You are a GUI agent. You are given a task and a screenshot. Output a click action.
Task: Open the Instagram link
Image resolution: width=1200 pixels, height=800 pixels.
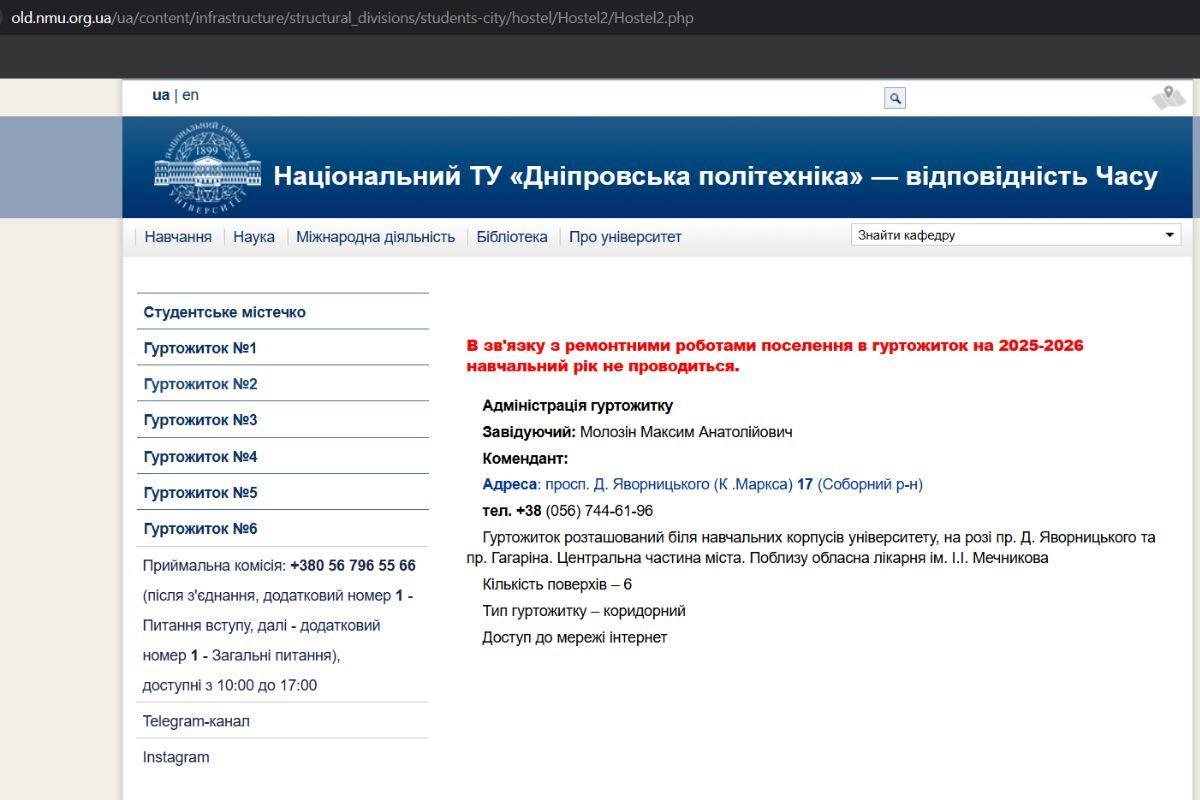175,757
